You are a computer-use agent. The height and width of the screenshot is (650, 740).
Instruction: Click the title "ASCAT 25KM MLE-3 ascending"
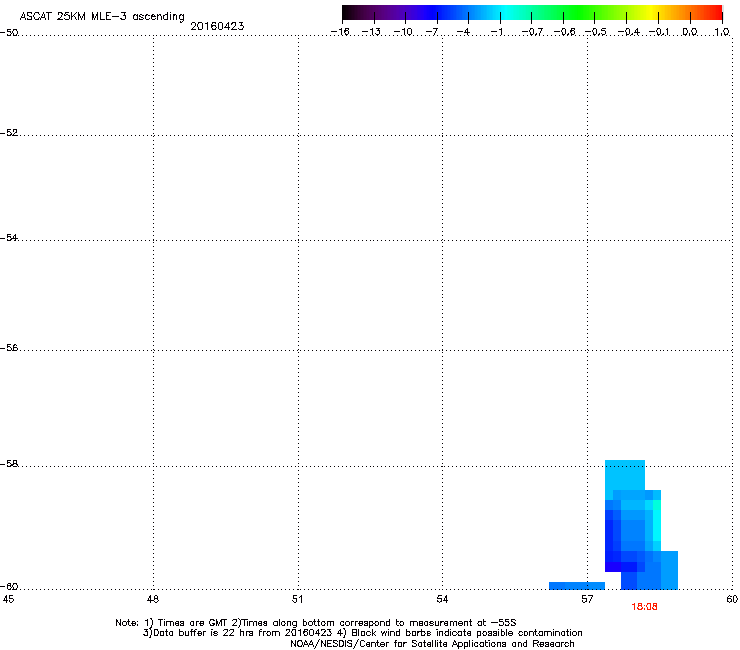[x=102, y=16]
